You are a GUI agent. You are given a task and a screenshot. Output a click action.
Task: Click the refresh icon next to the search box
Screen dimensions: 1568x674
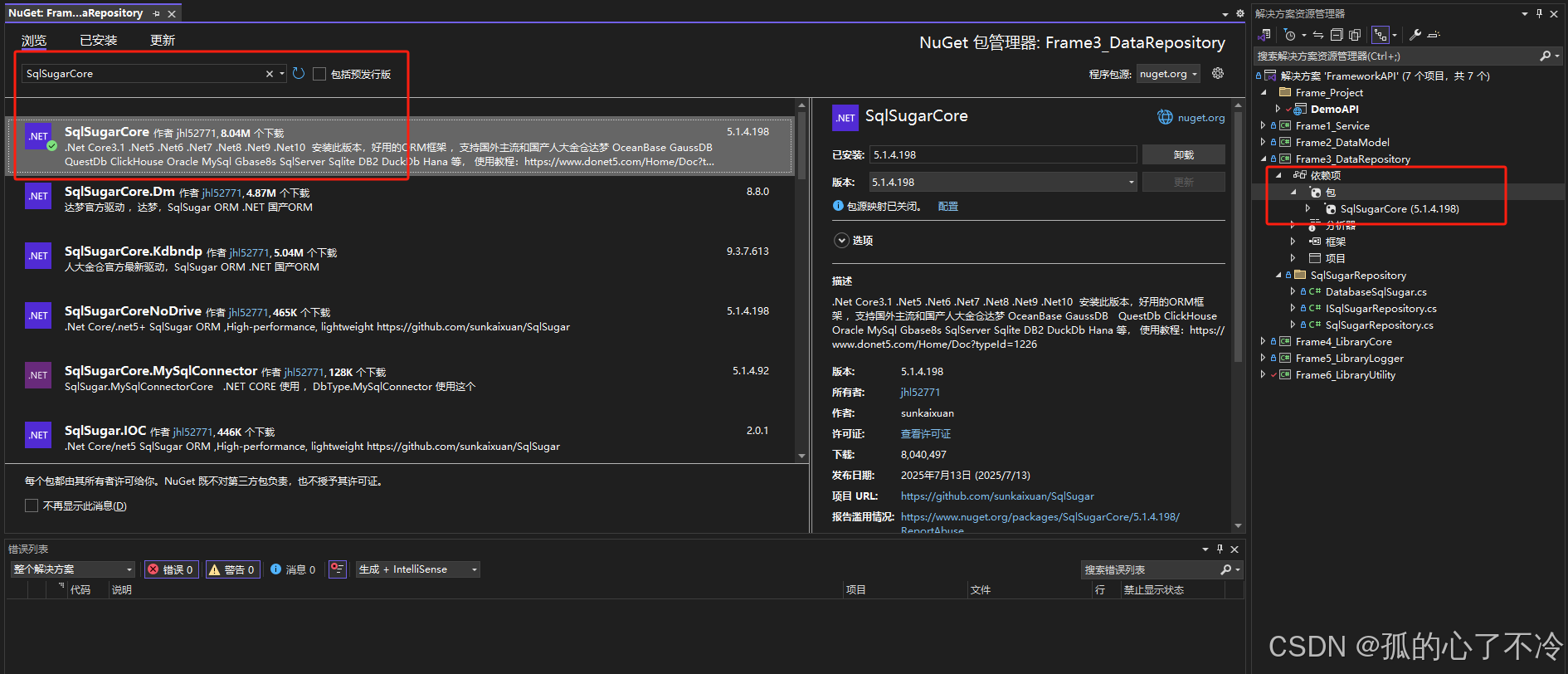(x=299, y=74)
